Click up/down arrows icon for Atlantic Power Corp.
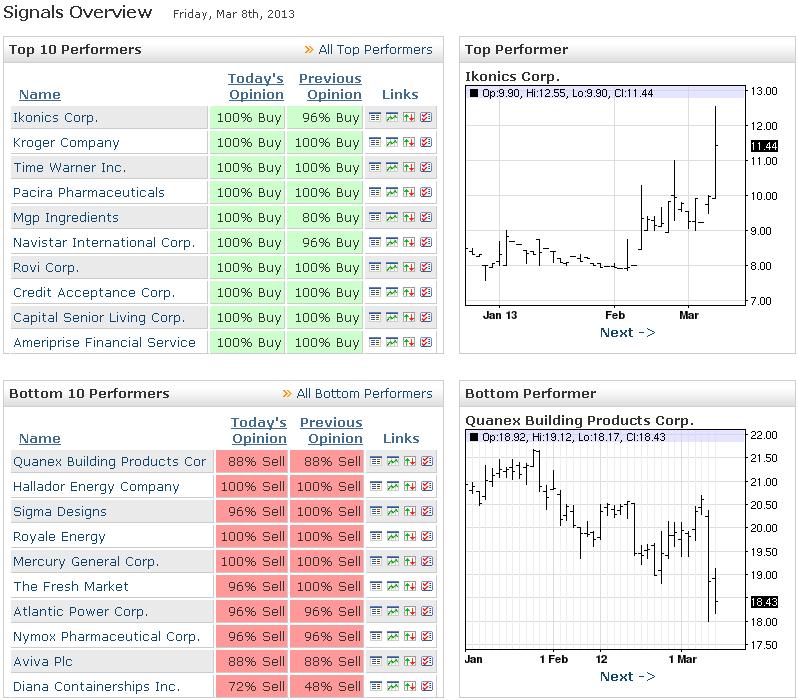 tap(410, 611)
